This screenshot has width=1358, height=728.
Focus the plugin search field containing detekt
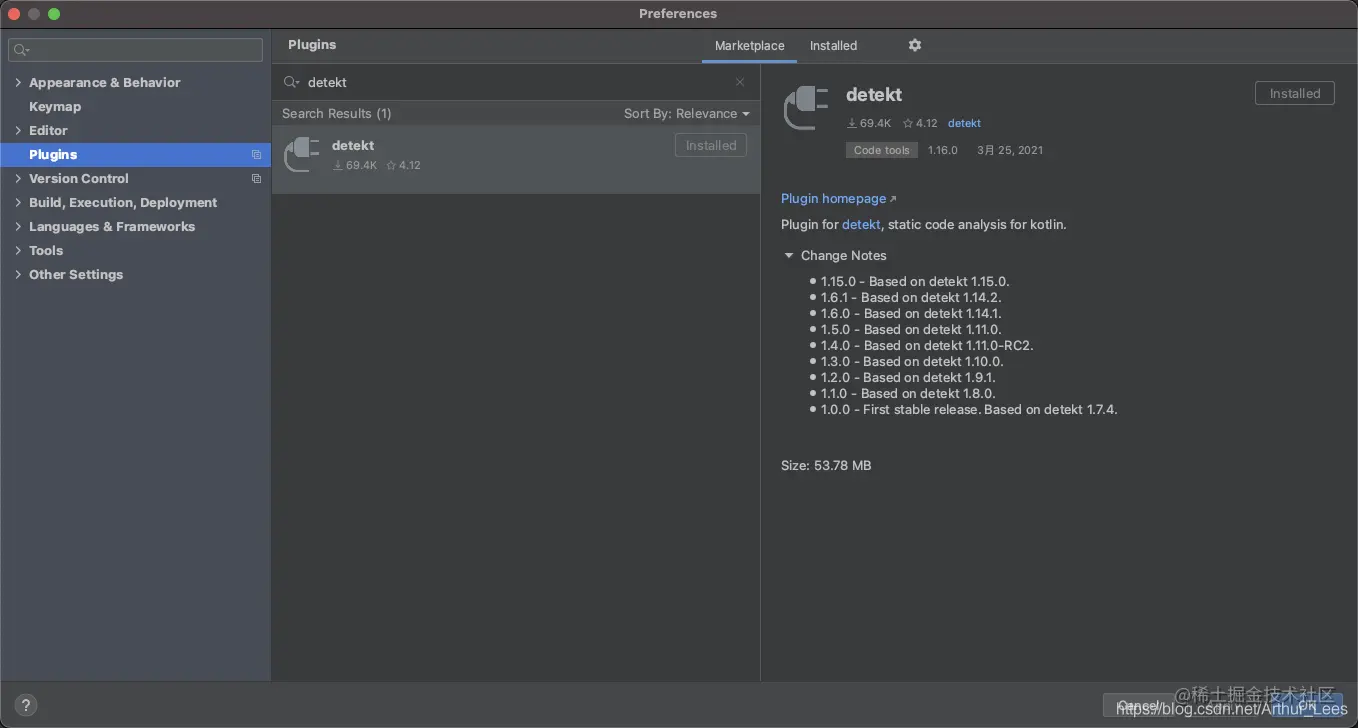(515, 82)
